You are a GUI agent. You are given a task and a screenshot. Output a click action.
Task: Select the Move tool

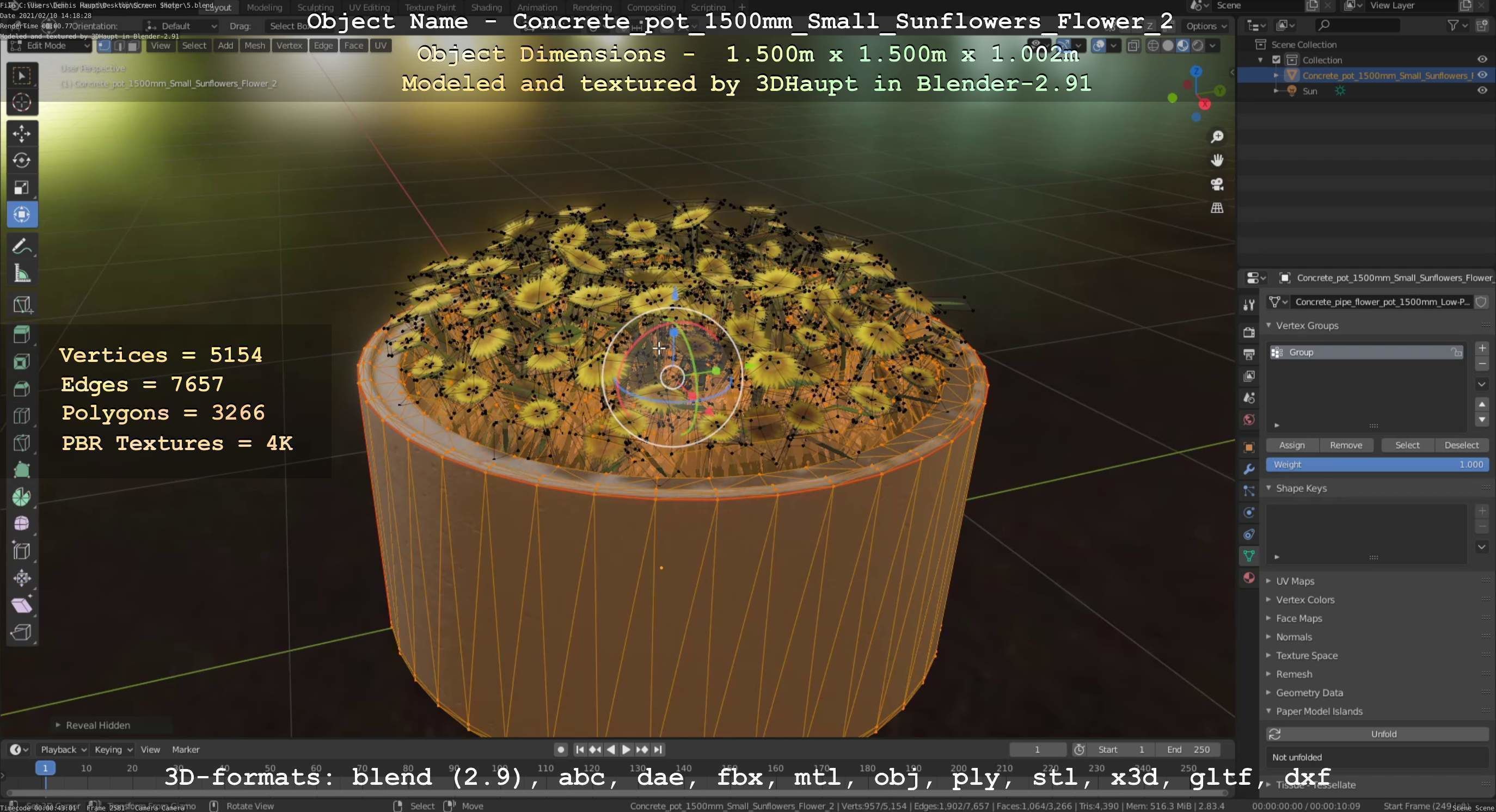click(22, 133)
